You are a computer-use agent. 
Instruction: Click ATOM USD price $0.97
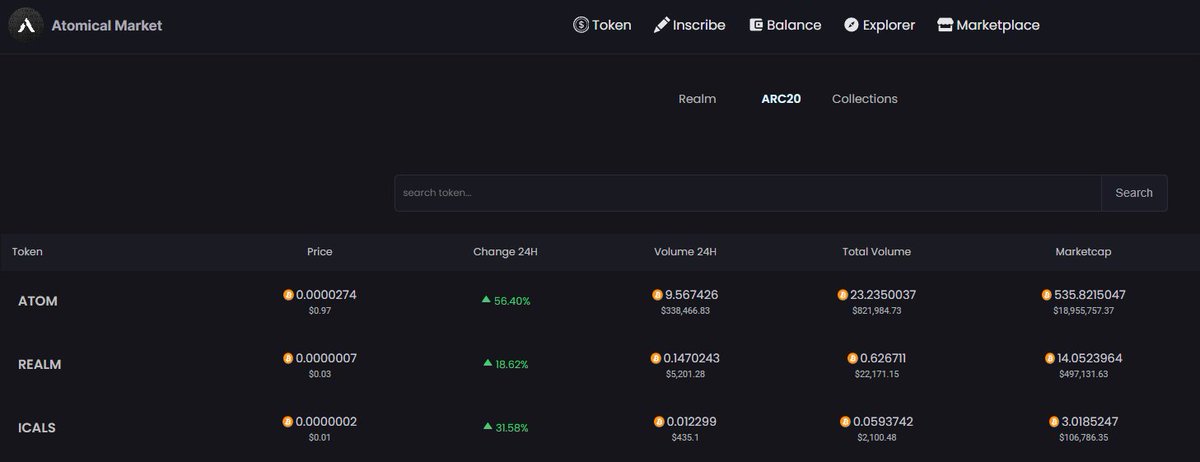[320, 311]
